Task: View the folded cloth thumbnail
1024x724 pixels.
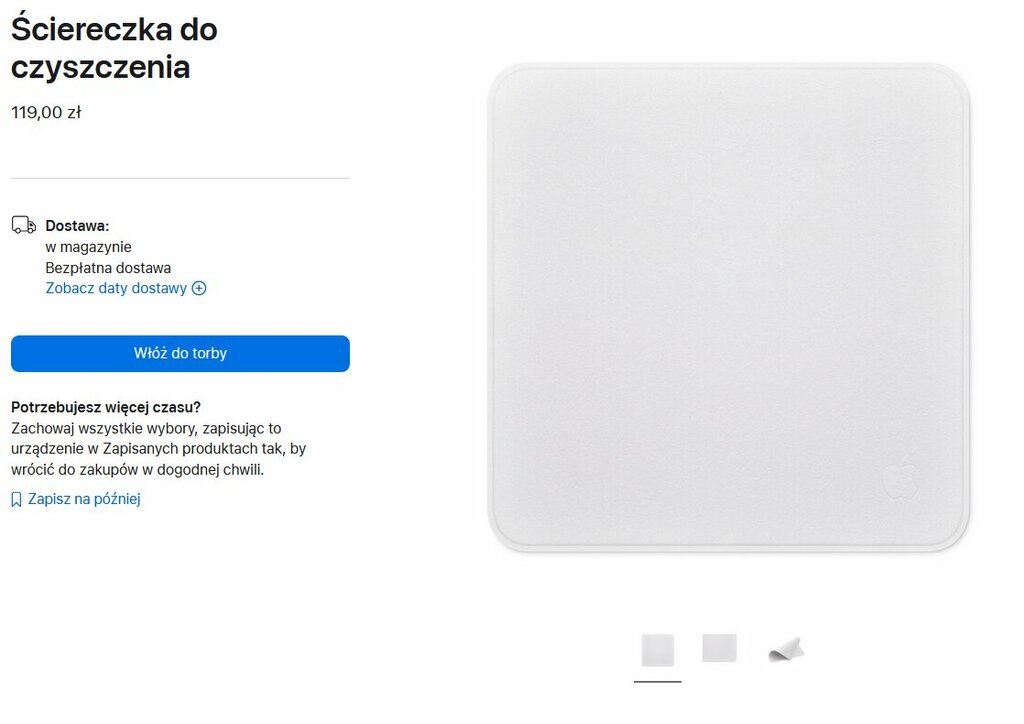Action: pyautogui.click(x=786, y=650)
